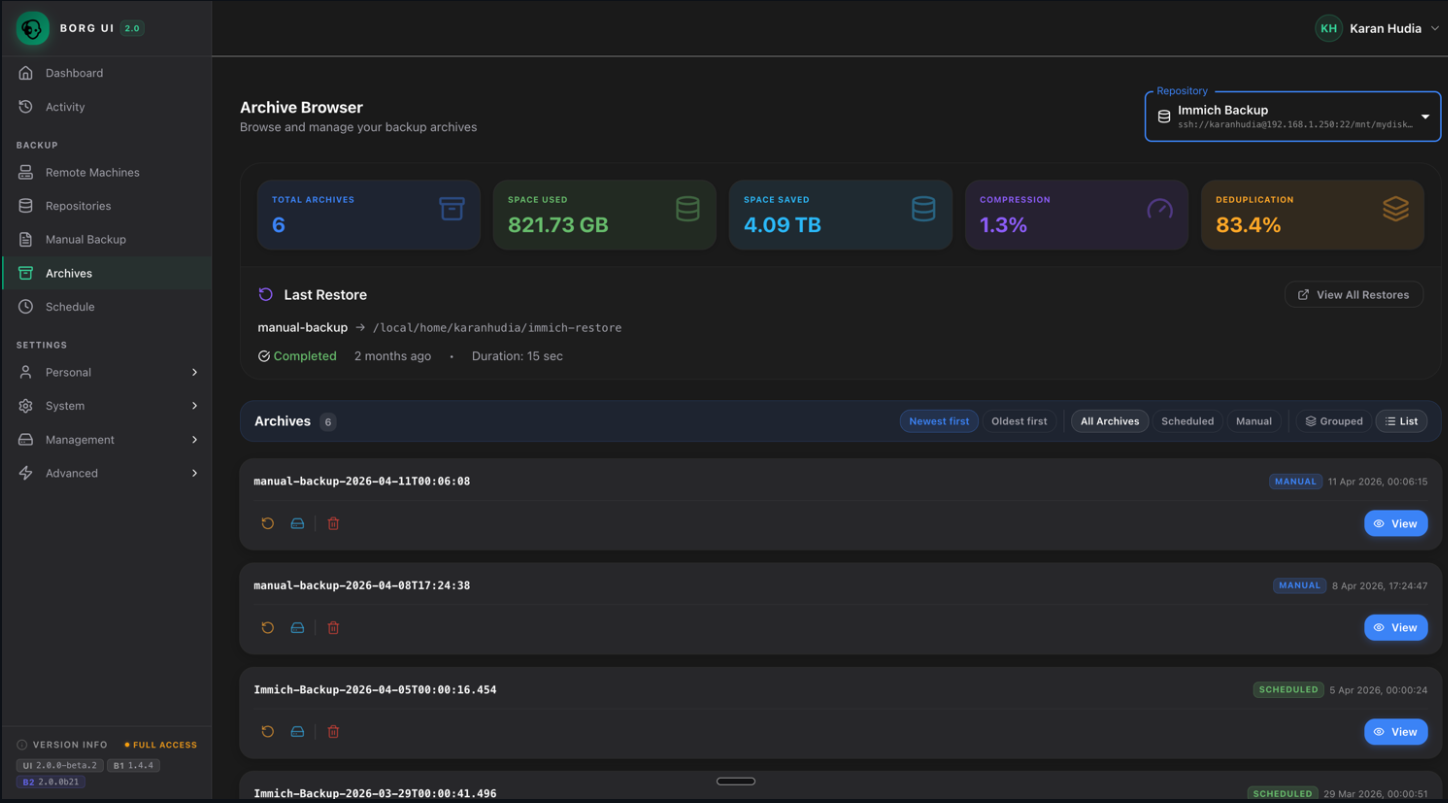
Task: Select the Repositories database icon
Action: [24, 205]
